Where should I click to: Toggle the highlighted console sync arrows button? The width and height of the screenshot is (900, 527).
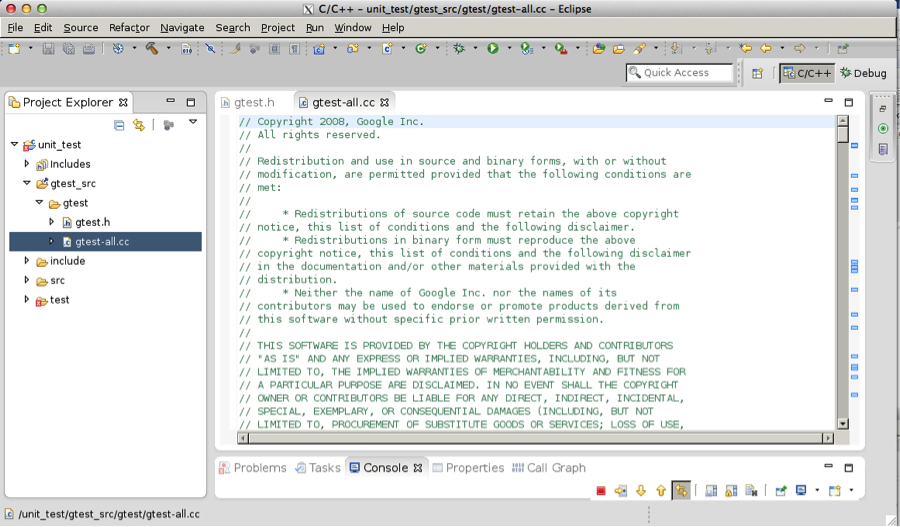click(681, 490)
